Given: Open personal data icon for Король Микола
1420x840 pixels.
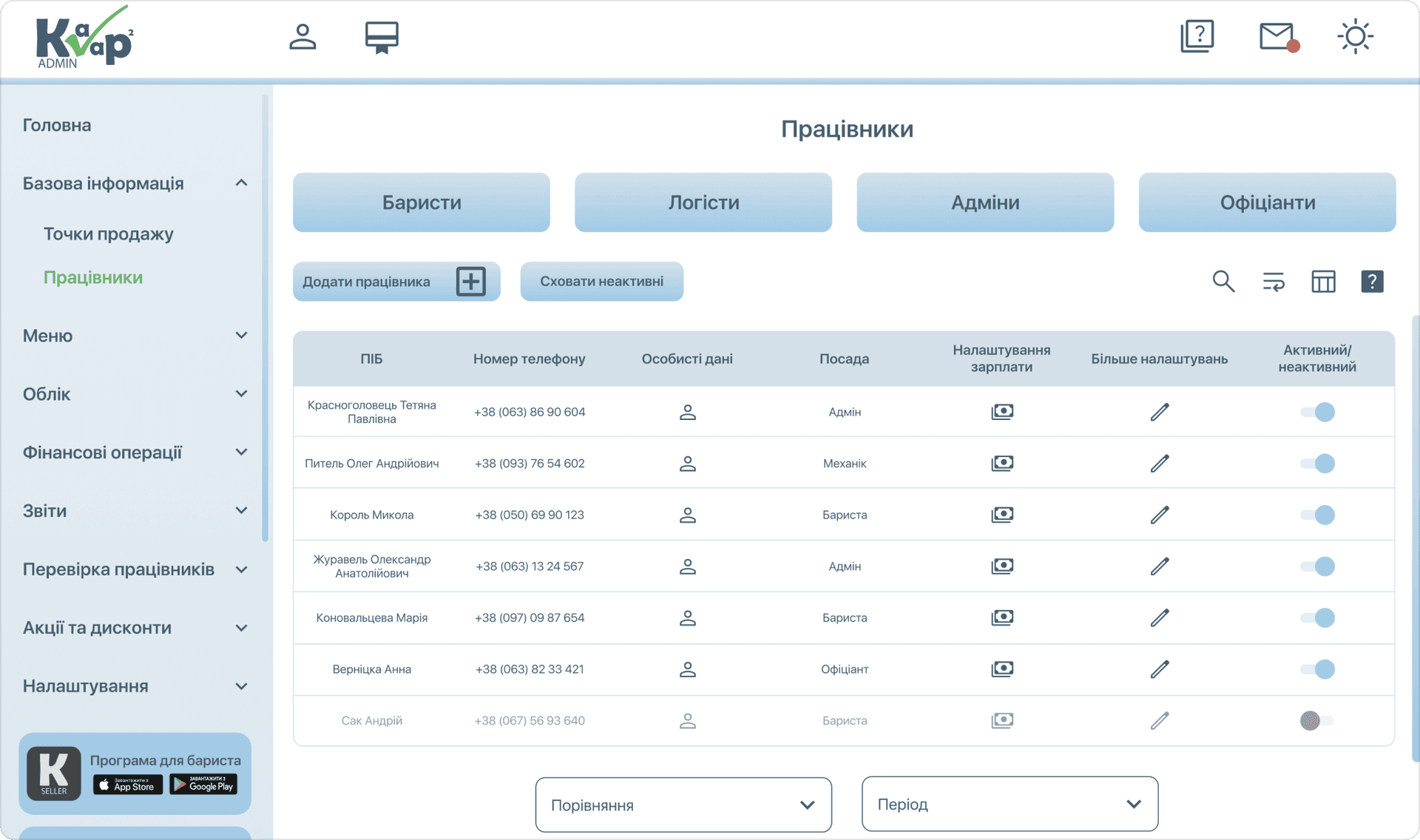Looking at the screenshot, I should (687, 515).
